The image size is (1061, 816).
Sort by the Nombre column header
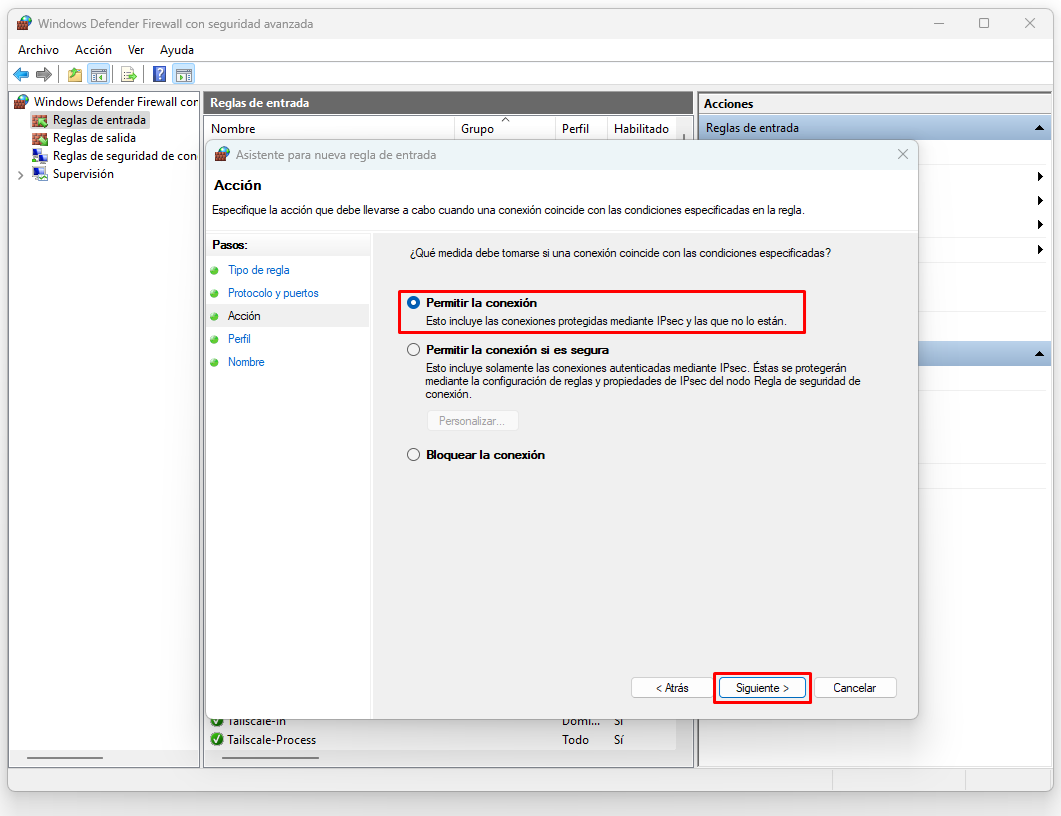click(329, 129)
